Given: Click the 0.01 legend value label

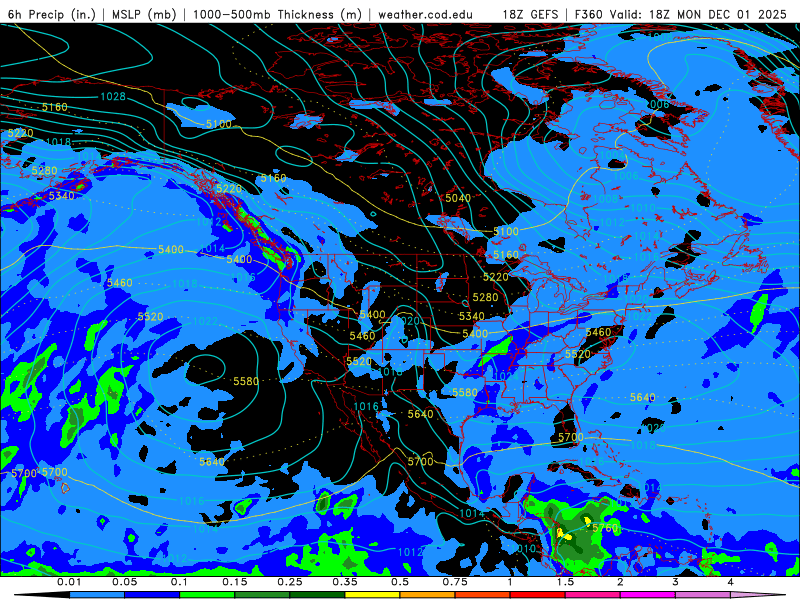Looking at the screenshot, I should (x=69, y=582).
